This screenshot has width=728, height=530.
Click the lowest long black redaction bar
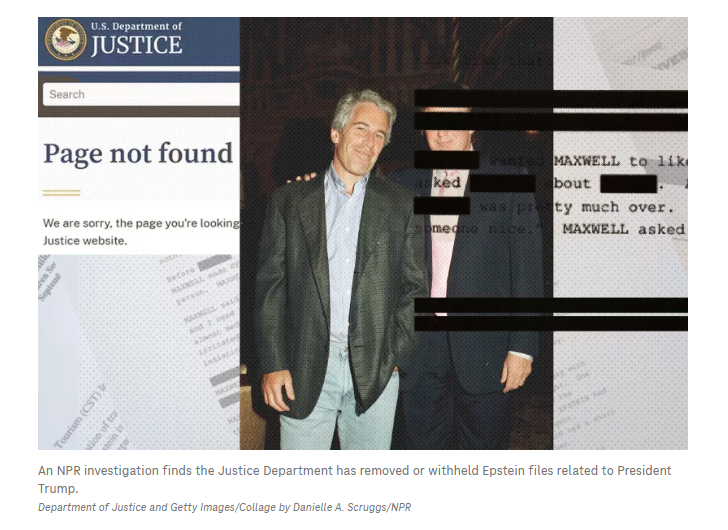(551, 323)
